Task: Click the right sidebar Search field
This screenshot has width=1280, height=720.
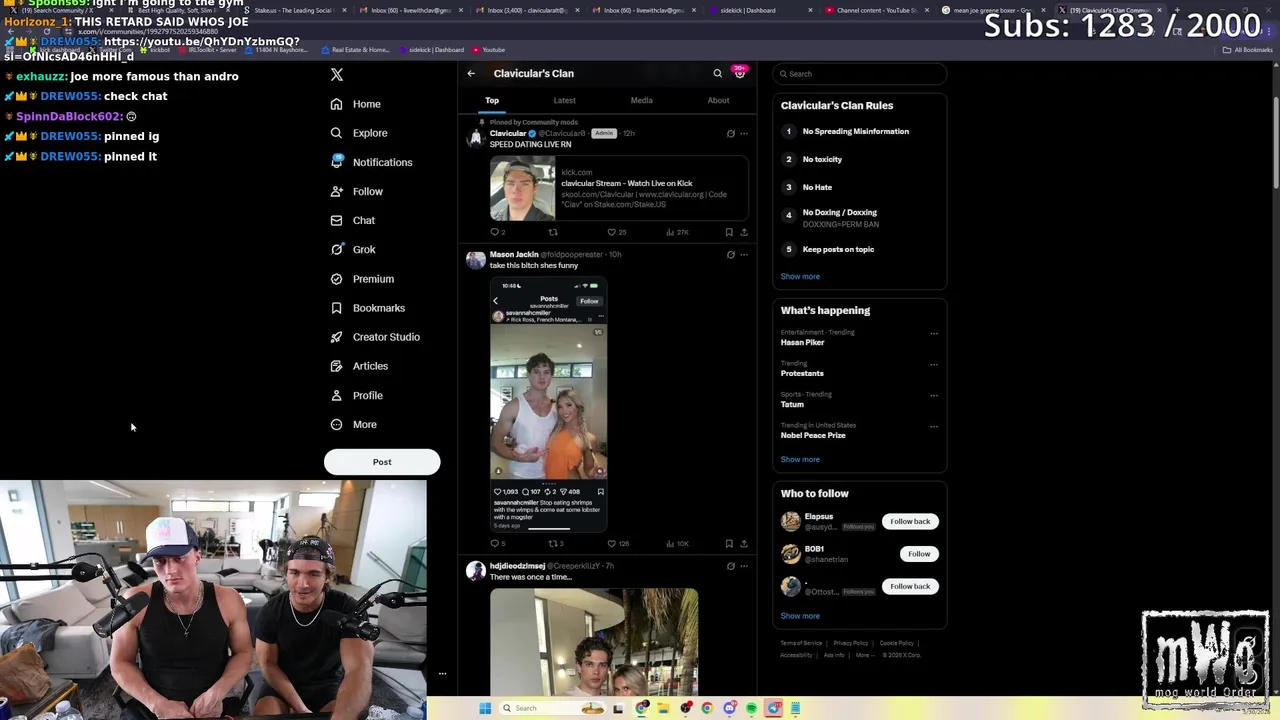Action: click(860, 74)
